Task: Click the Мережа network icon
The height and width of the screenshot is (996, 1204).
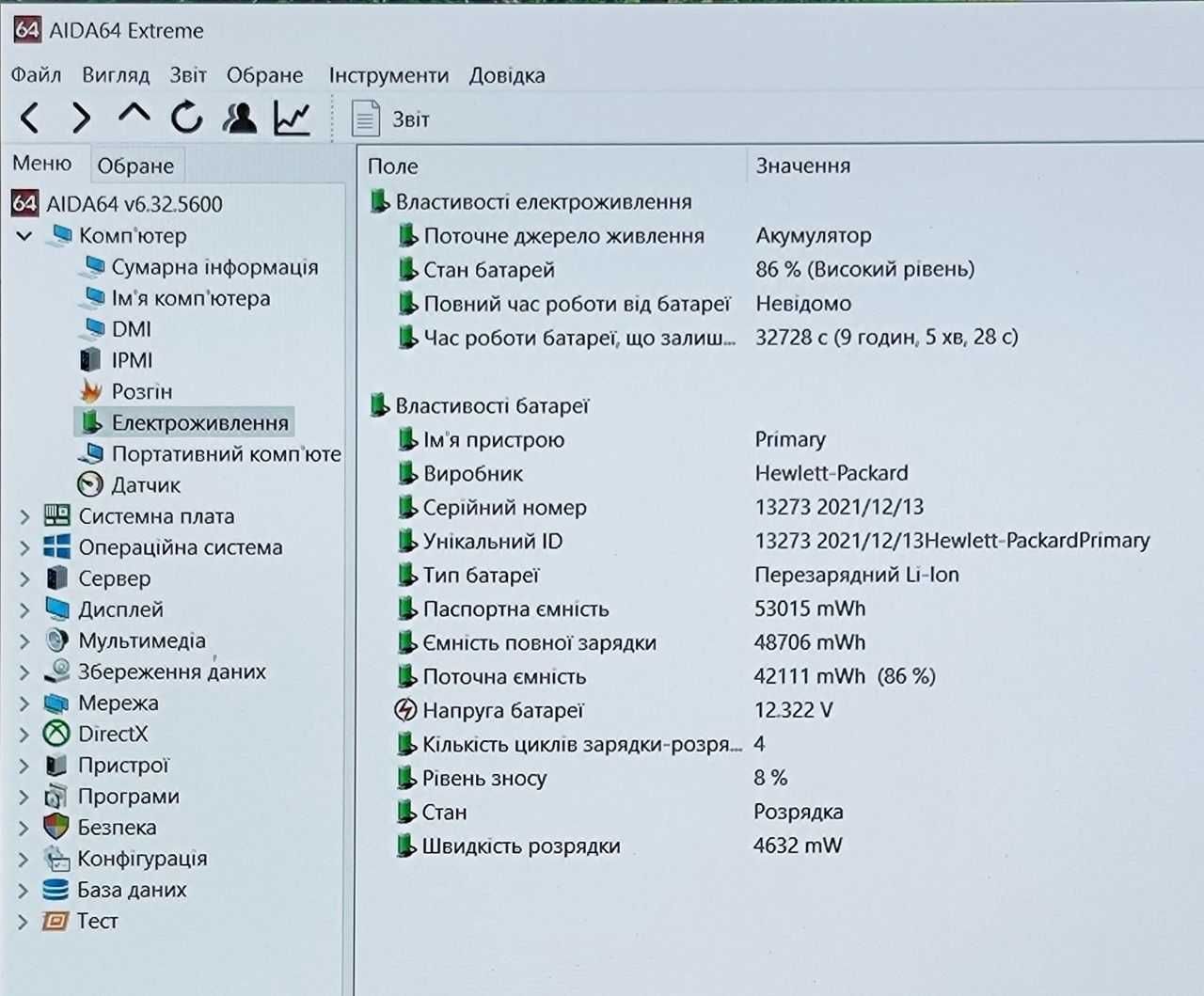Action: click(57, 703)
